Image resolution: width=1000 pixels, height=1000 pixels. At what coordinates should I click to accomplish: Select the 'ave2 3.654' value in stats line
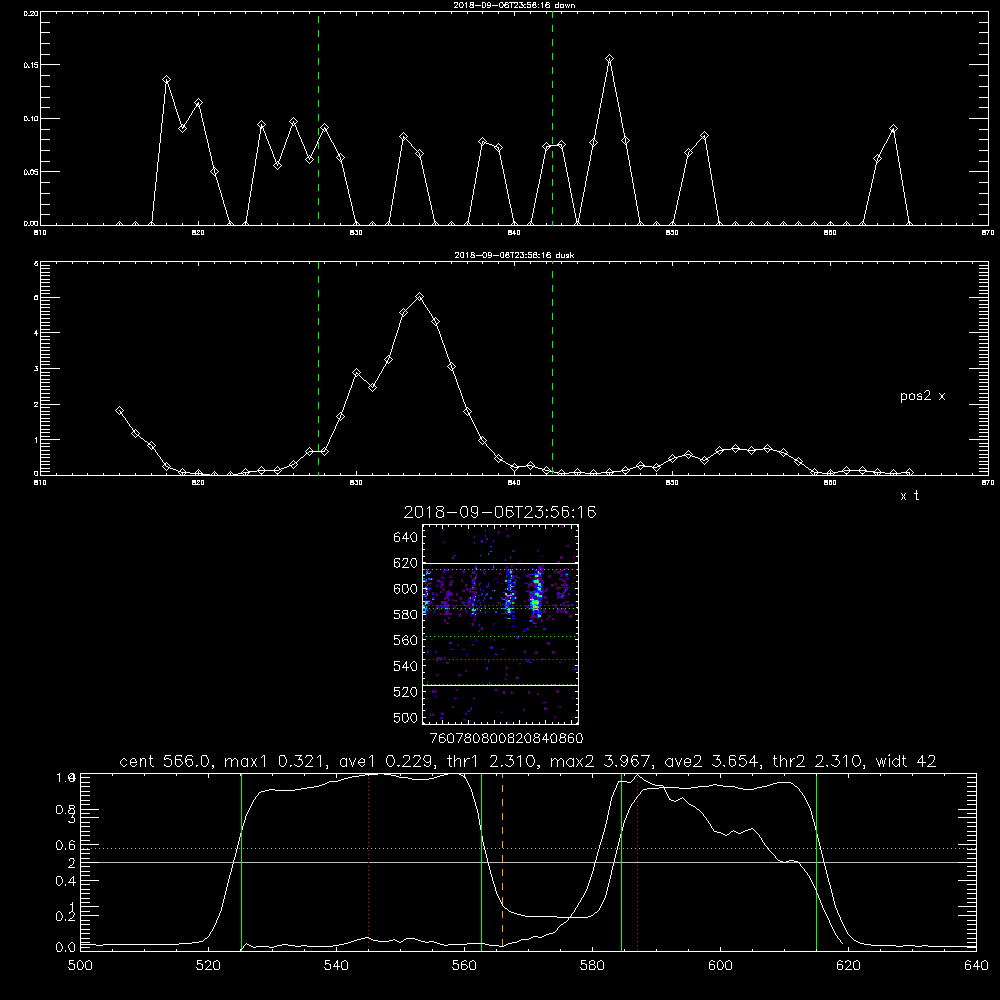pos(711,761)
